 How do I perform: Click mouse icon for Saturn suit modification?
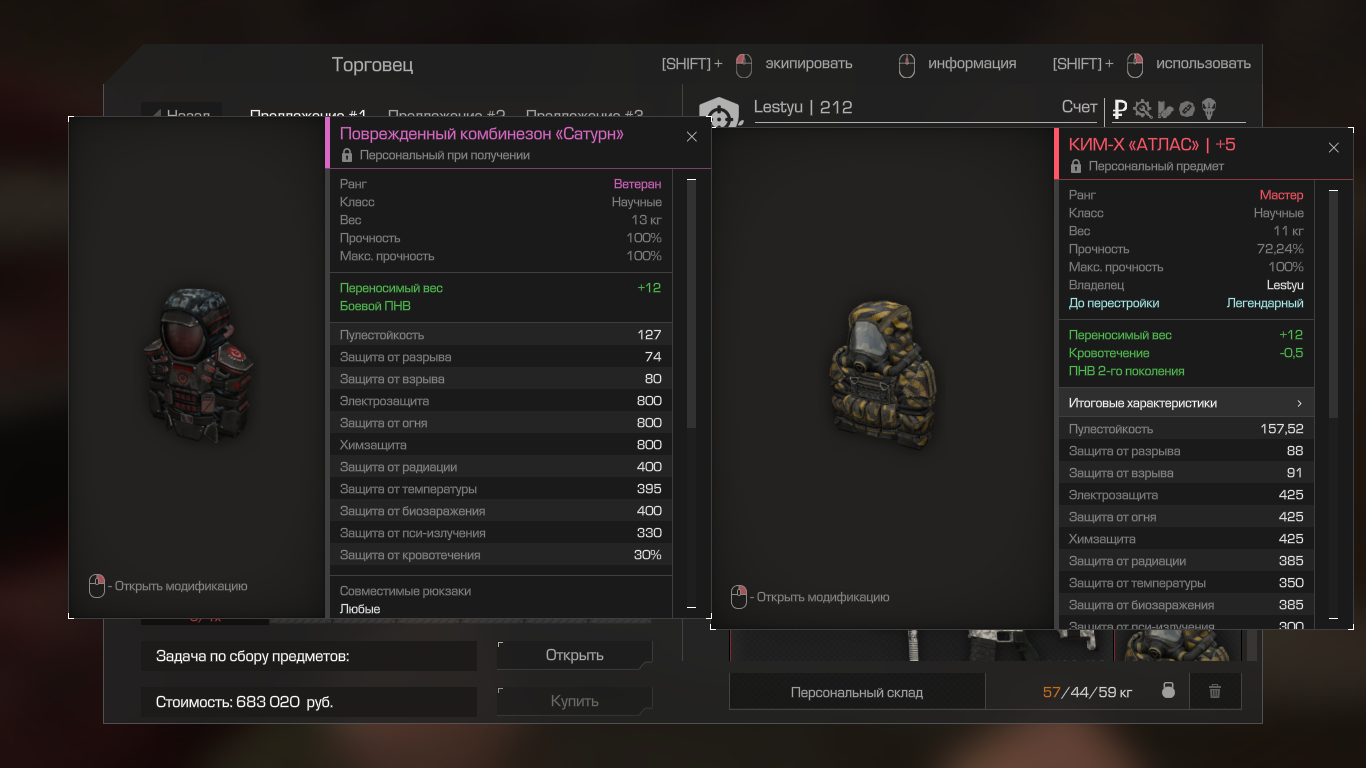97,586
